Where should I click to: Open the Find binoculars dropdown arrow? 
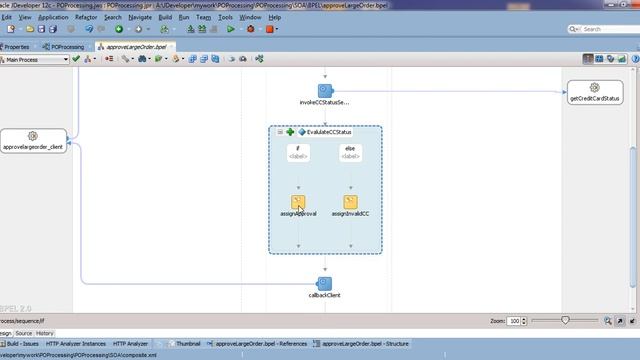pos(149,59)
